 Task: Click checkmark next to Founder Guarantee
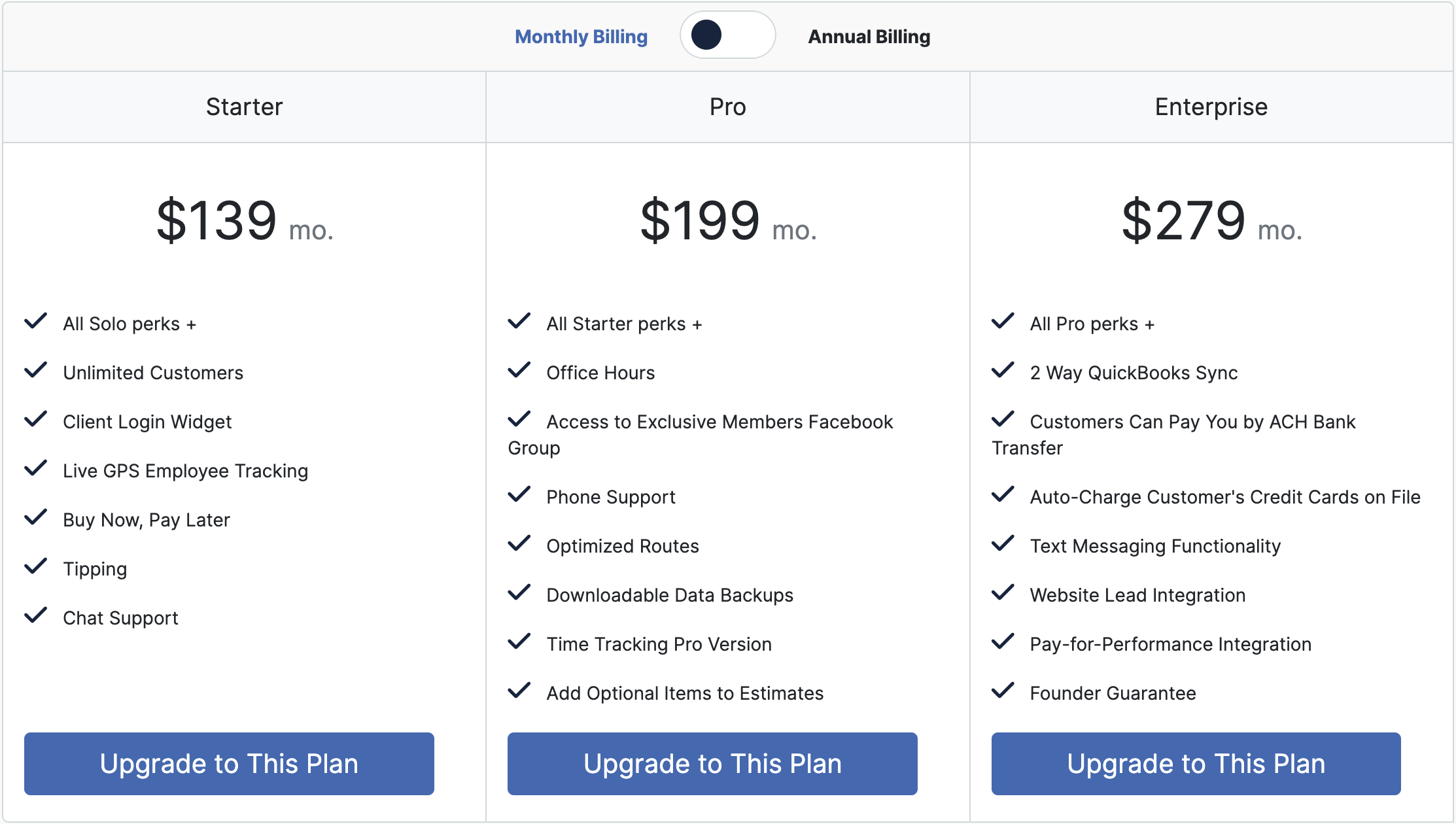click(1003, 691)
